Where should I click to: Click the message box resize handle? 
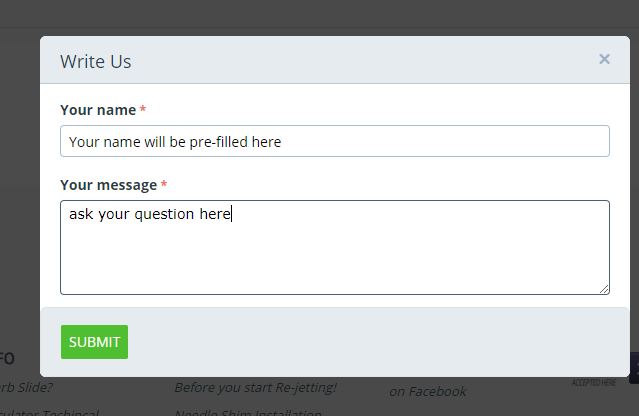(604, 289)
